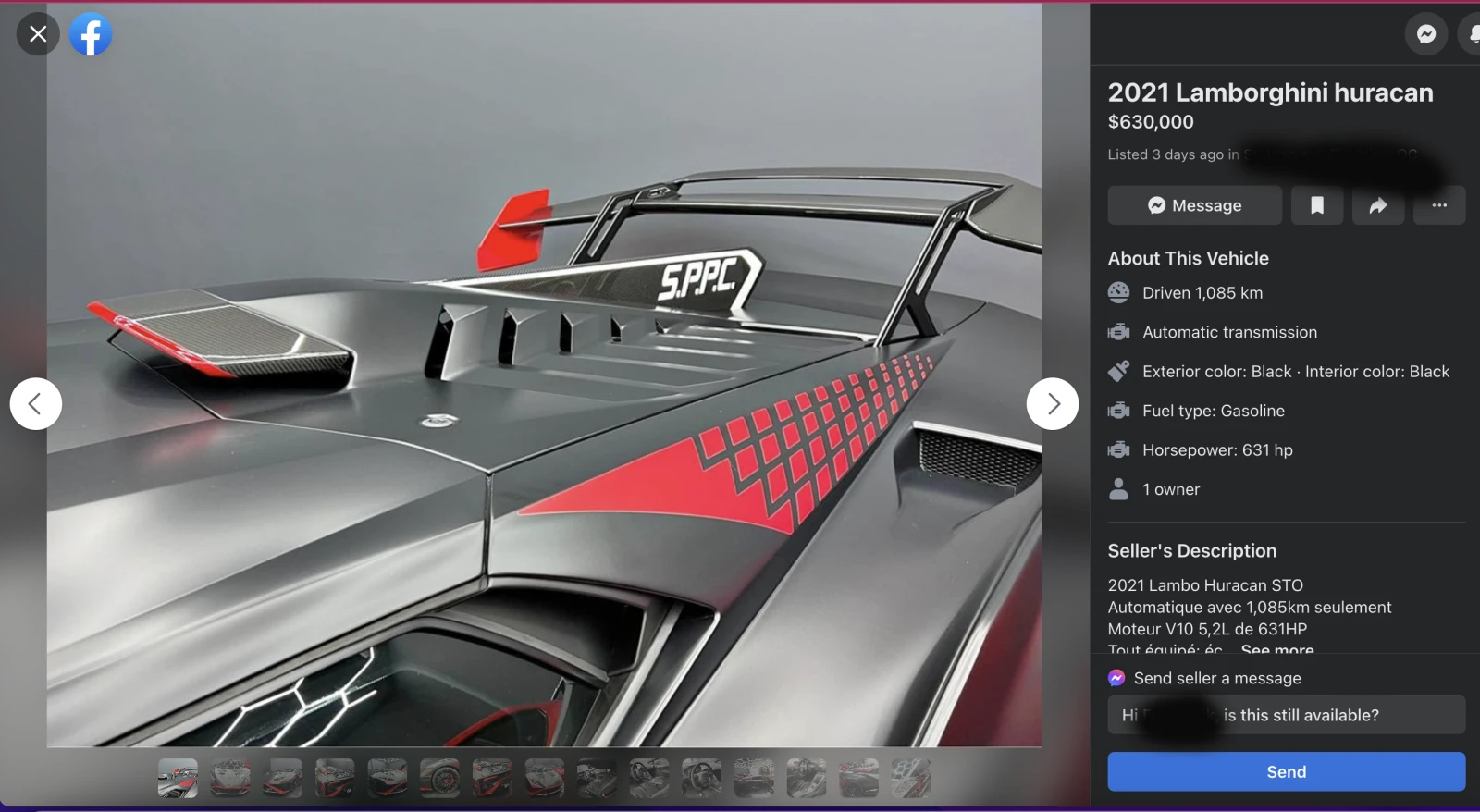Open the third thumbnail in the photo strip
The width and height of the screenshot is (1480, 812).
click(x=282, y=778)
